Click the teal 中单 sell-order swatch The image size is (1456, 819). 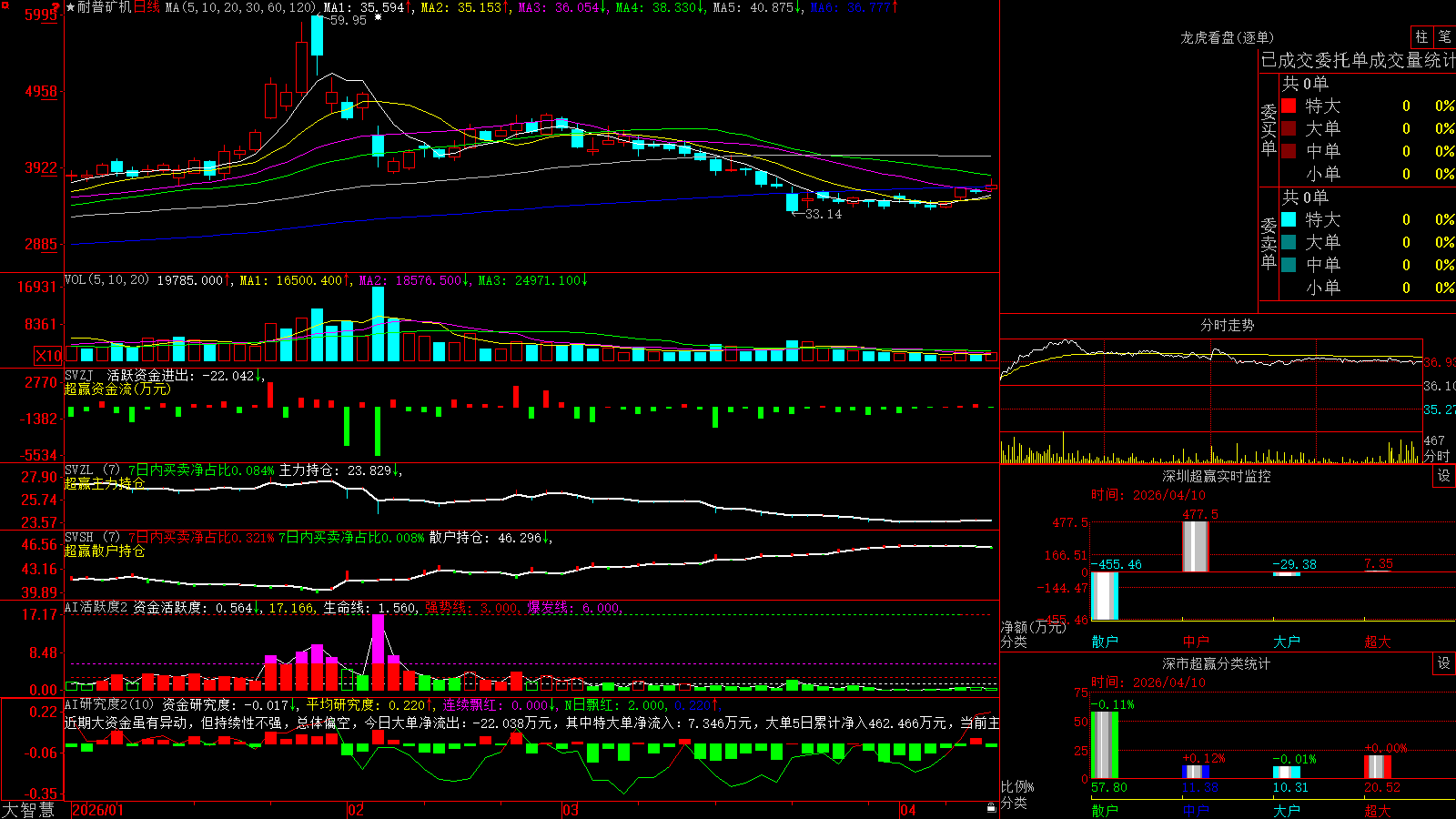point(1289,265)
